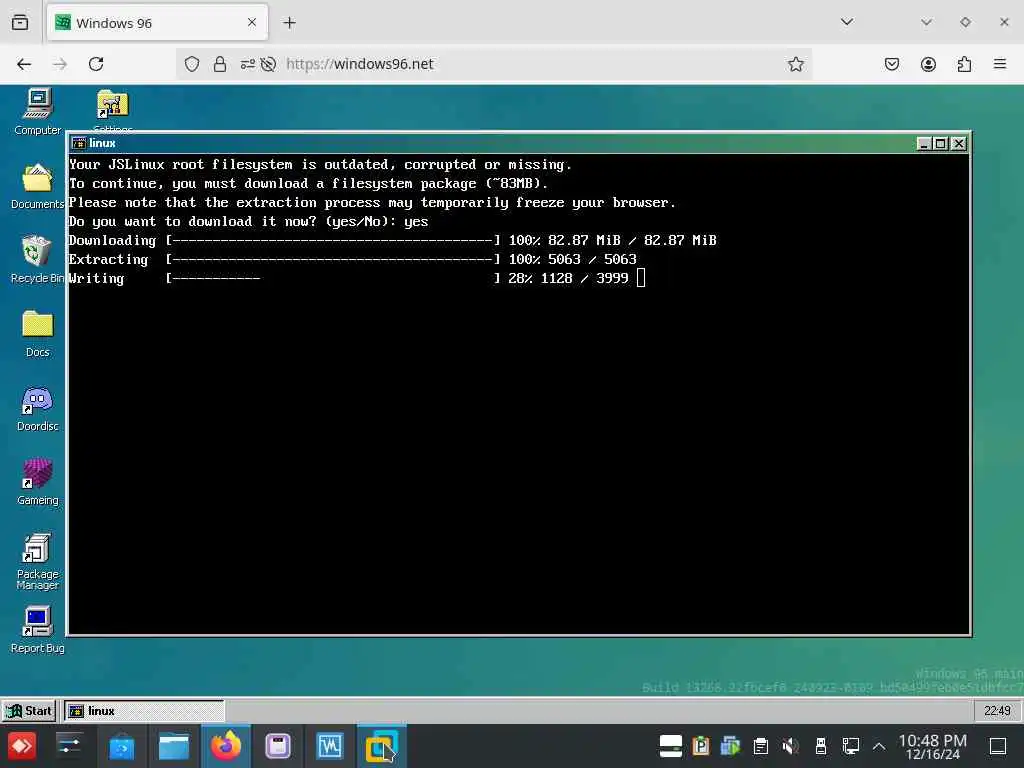
Task: Show site security lock information
Action: pos(220,64)
